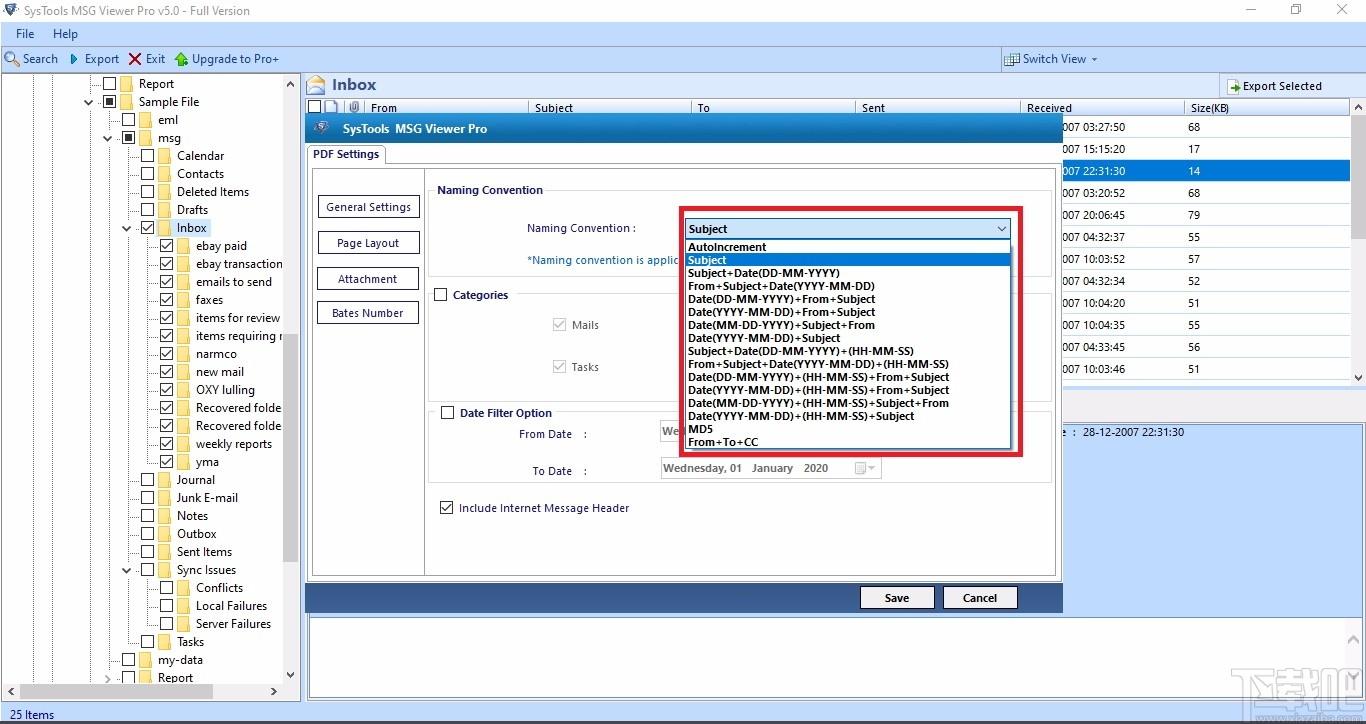Select the Deleted Items folder
1366x724 pixels.
(213, 192)
